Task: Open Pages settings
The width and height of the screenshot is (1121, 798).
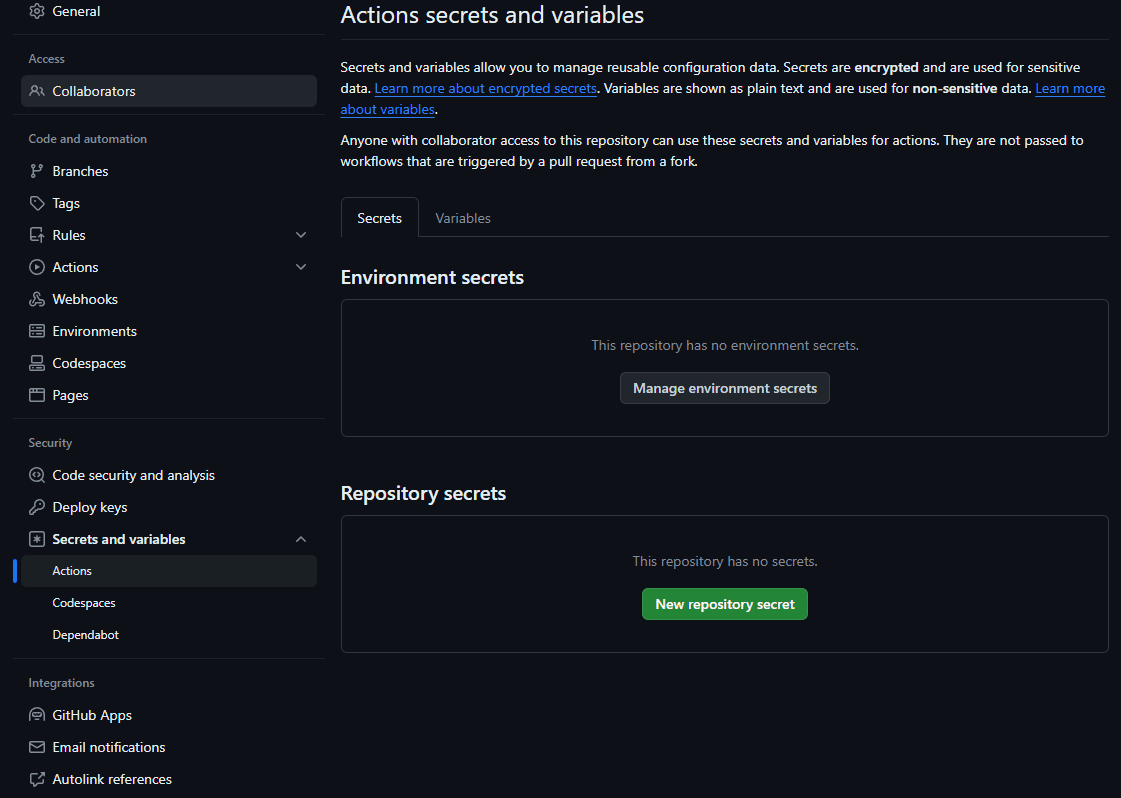Action: pos(71,395)
